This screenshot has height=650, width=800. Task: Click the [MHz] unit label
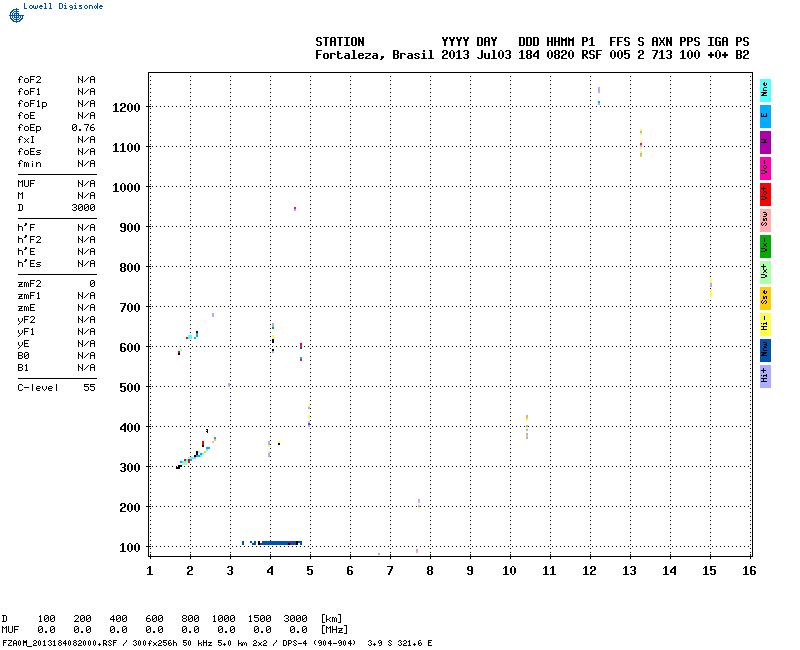tap(335, 630)
